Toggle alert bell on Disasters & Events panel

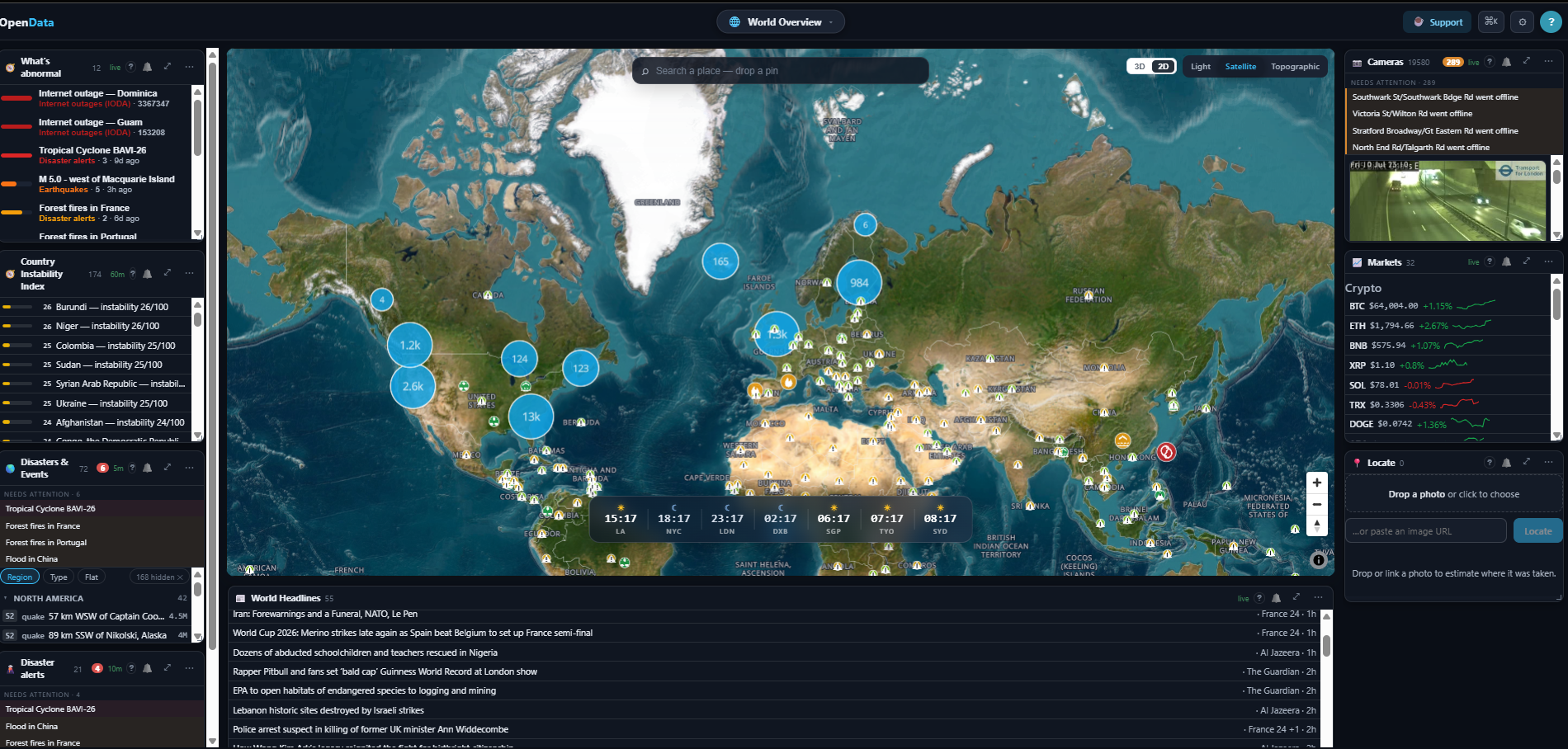click(148, 468)
